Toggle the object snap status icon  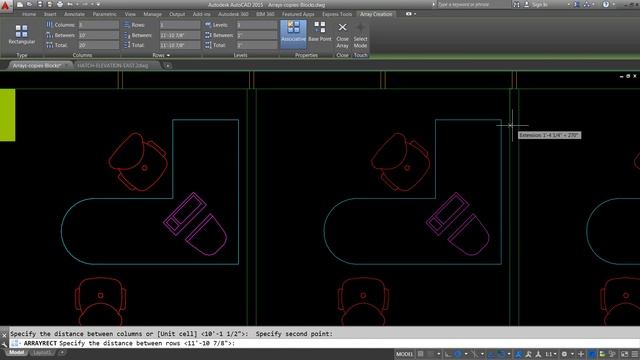coord(501,354)
